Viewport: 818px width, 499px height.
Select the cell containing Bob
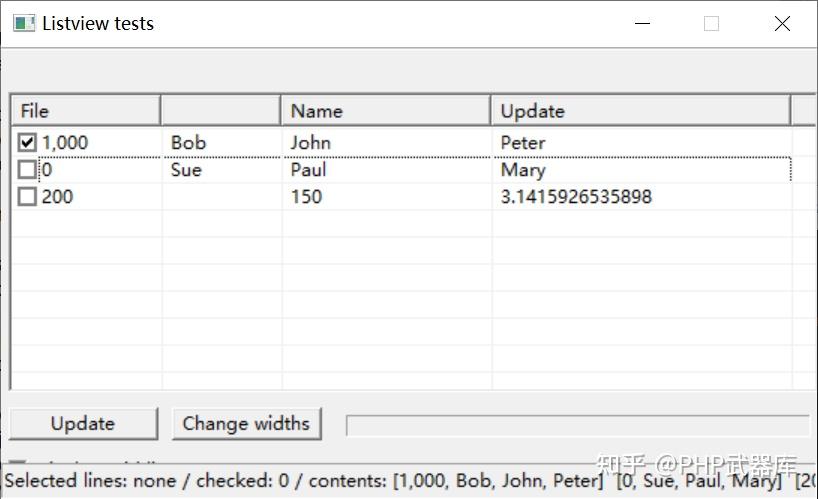[x=188, y=142]
